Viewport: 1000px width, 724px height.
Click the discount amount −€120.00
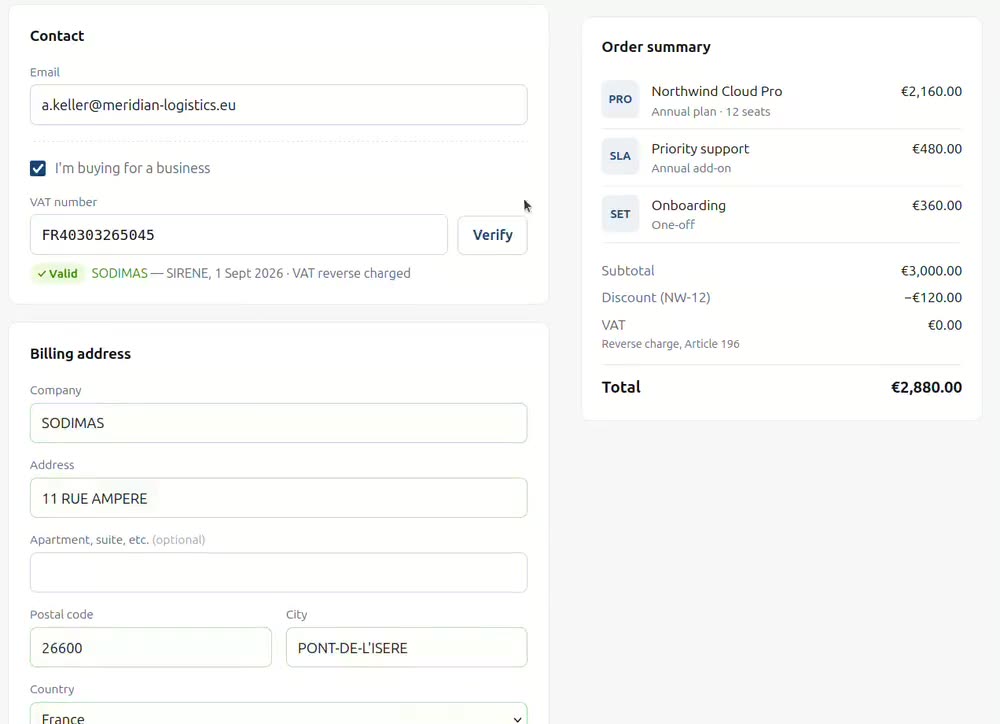(x=933, y=298)
